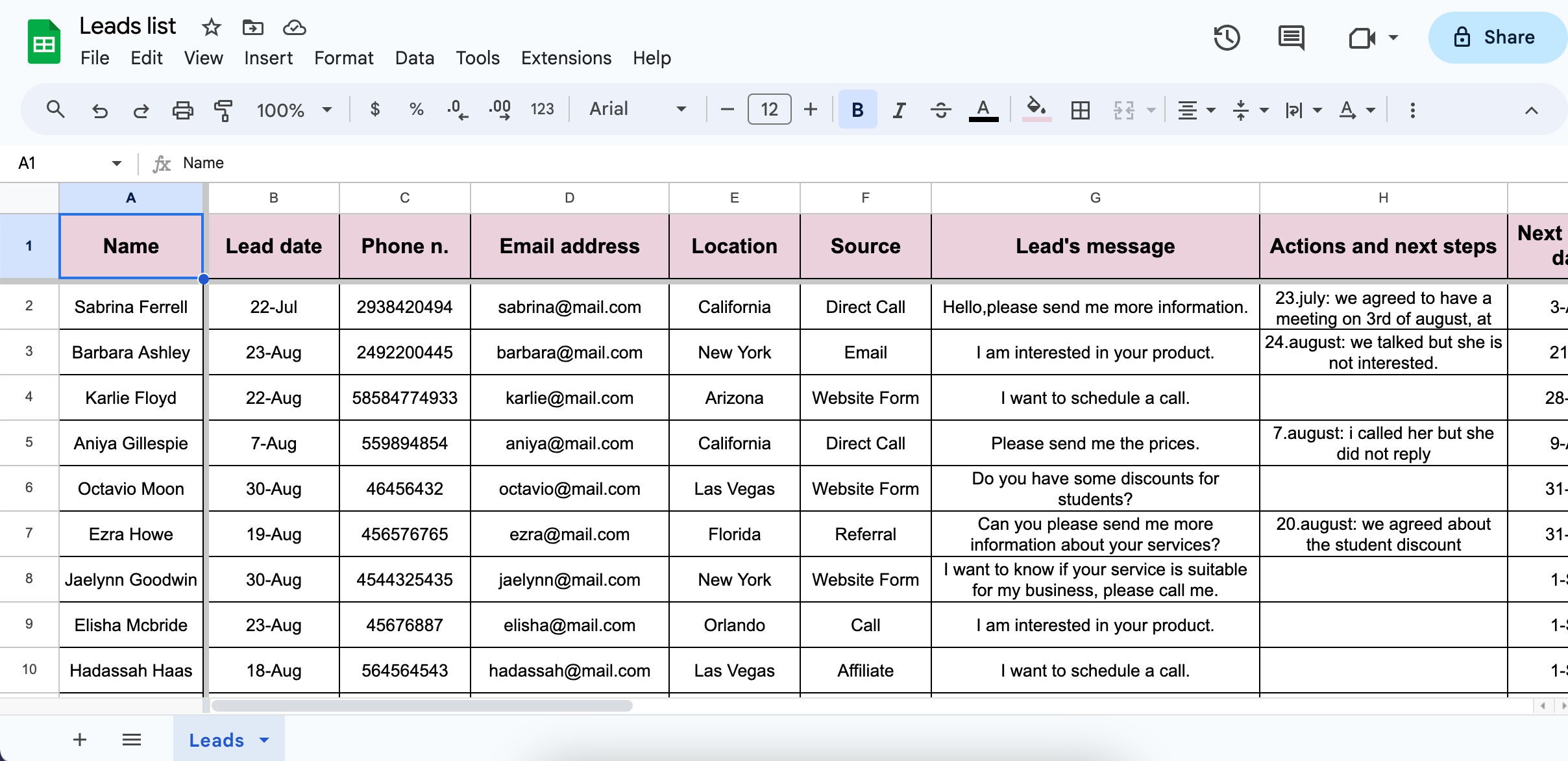Format selection as percent
The width and height of the screenshot is (1568, 761).
coord(416,109)
